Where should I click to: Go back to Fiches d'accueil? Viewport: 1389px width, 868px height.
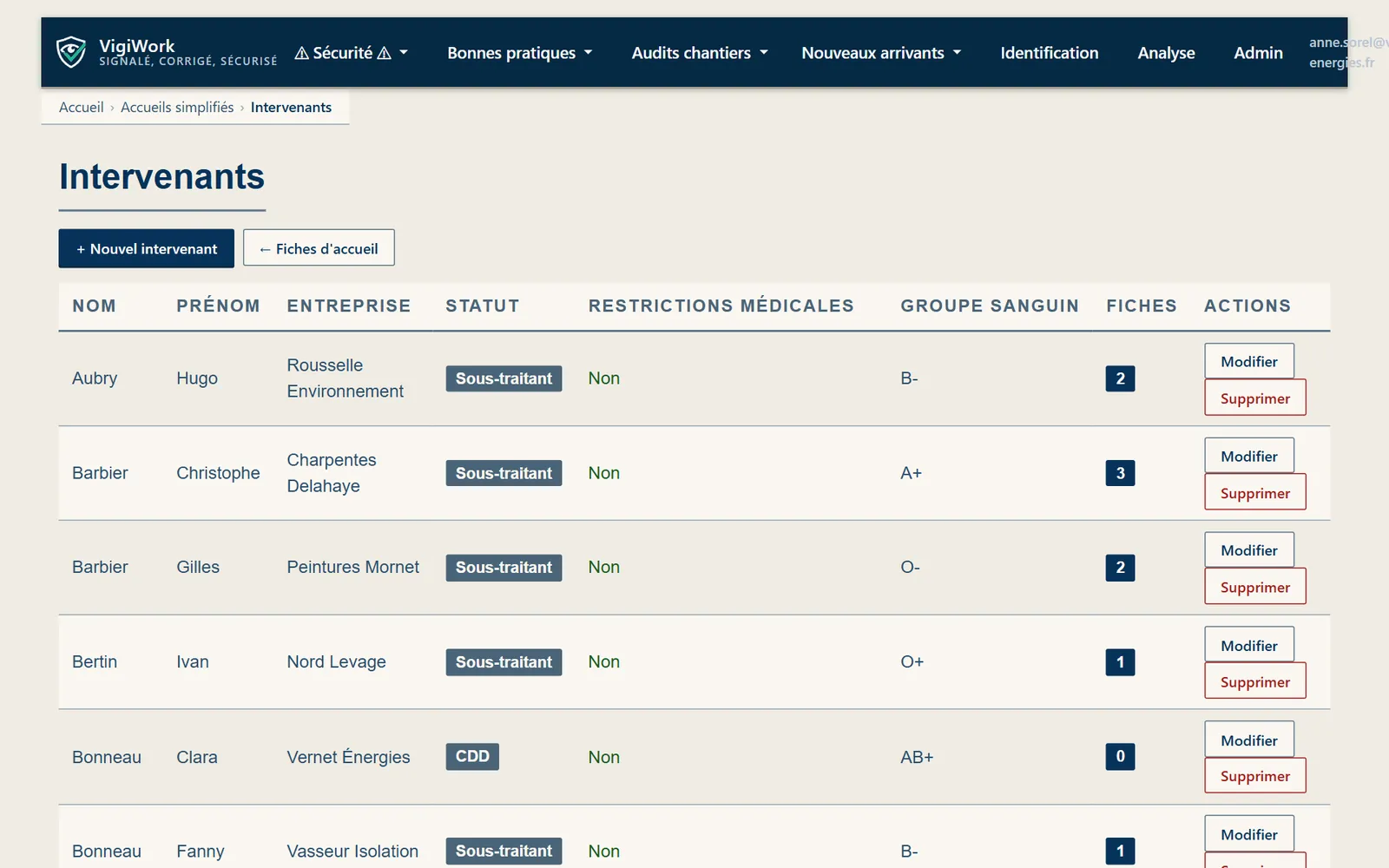point(319,248)
